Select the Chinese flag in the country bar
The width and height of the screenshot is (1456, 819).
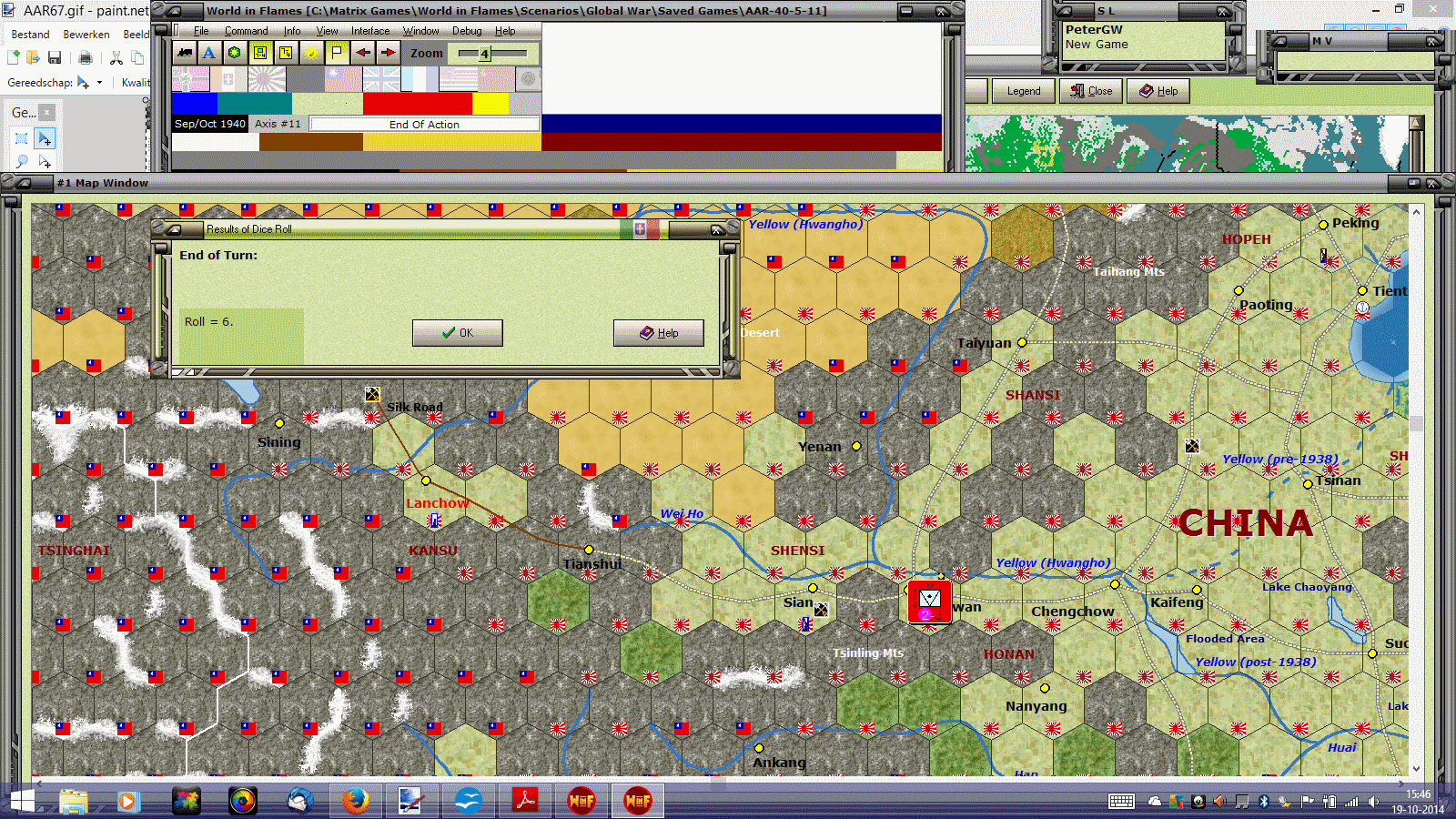coord(343,80)
